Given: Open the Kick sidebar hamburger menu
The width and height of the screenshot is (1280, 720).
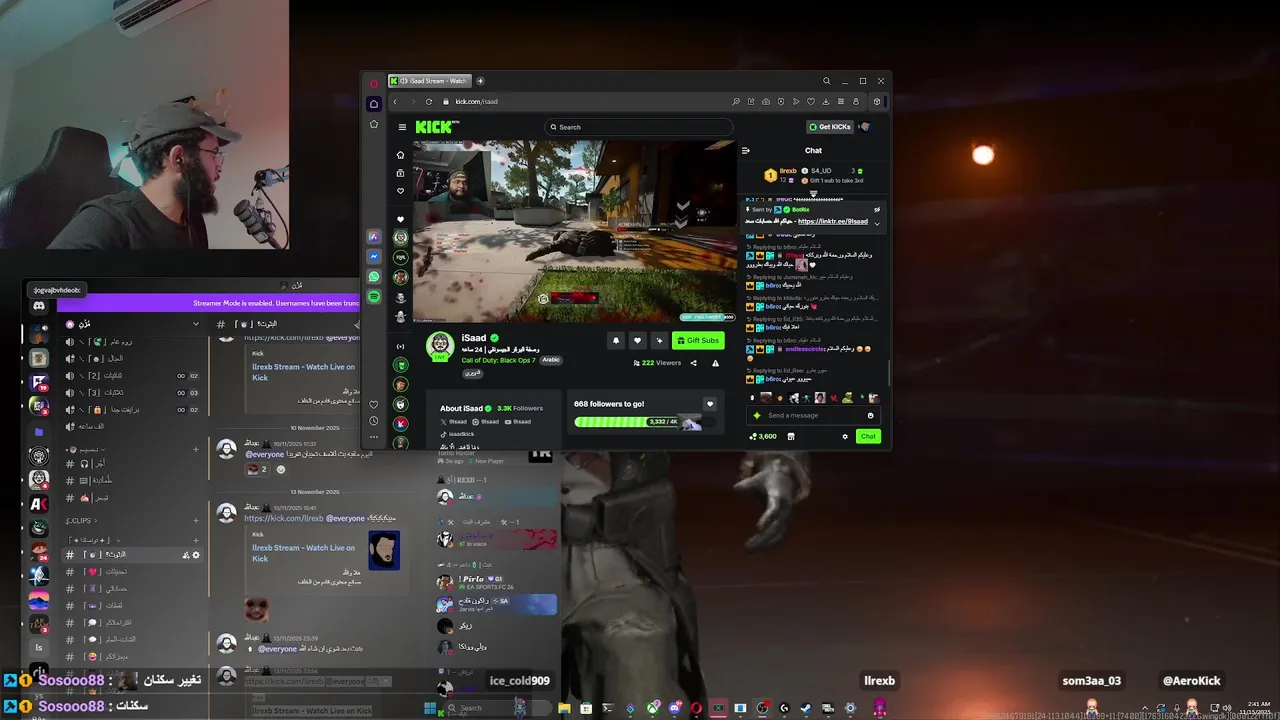Looking at the screenshot, I should [x=402, y=127].
